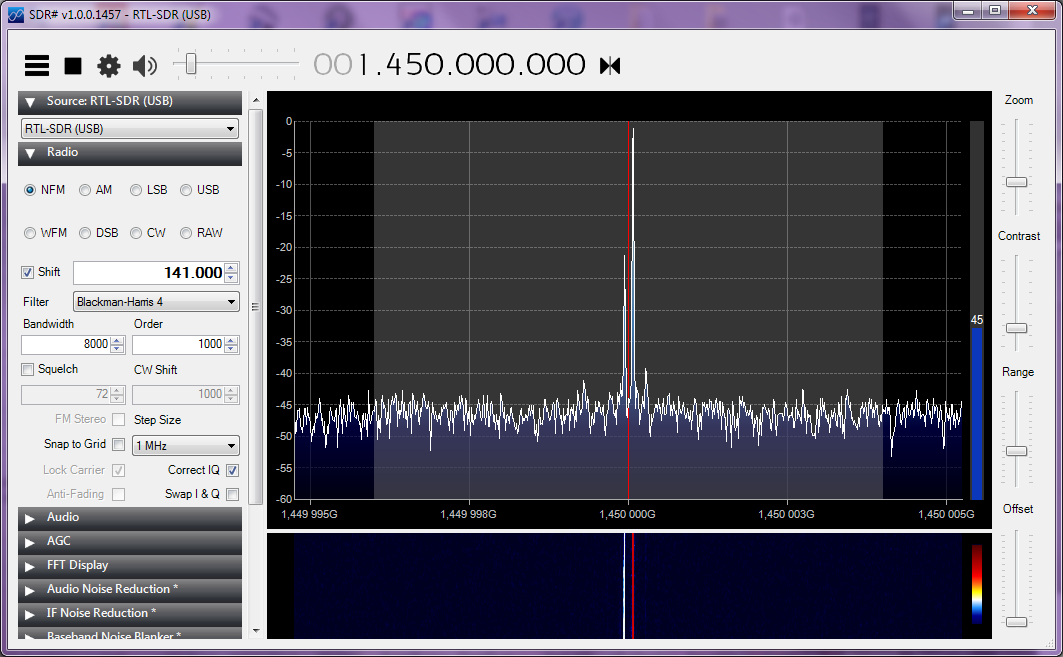This screenshot has width=1063, height=657.
Task: Open the Blackman-Harris 4 filter dropdown
Action: click(156, 302)
